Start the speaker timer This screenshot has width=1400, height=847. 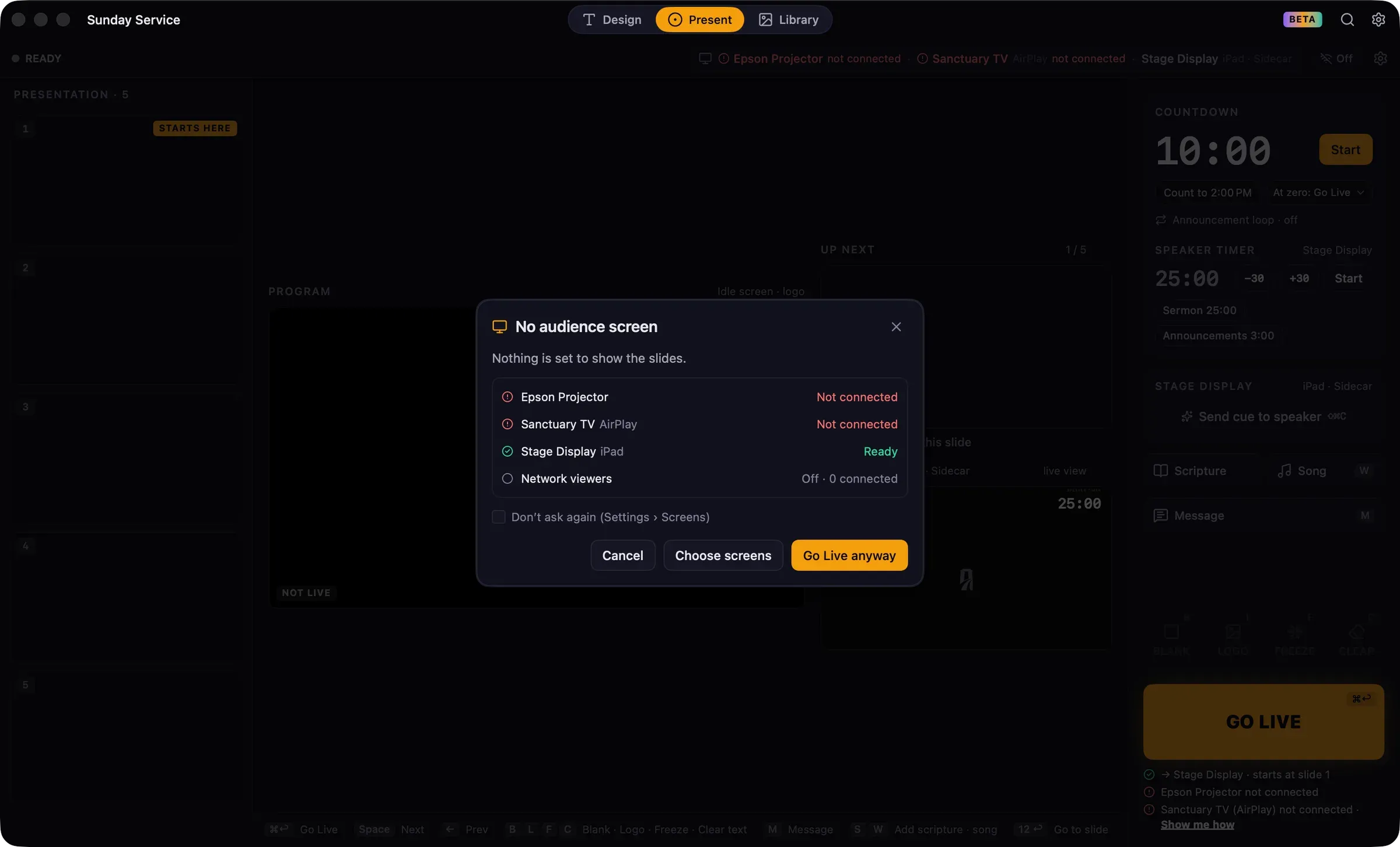click(x=1348, y=279)
